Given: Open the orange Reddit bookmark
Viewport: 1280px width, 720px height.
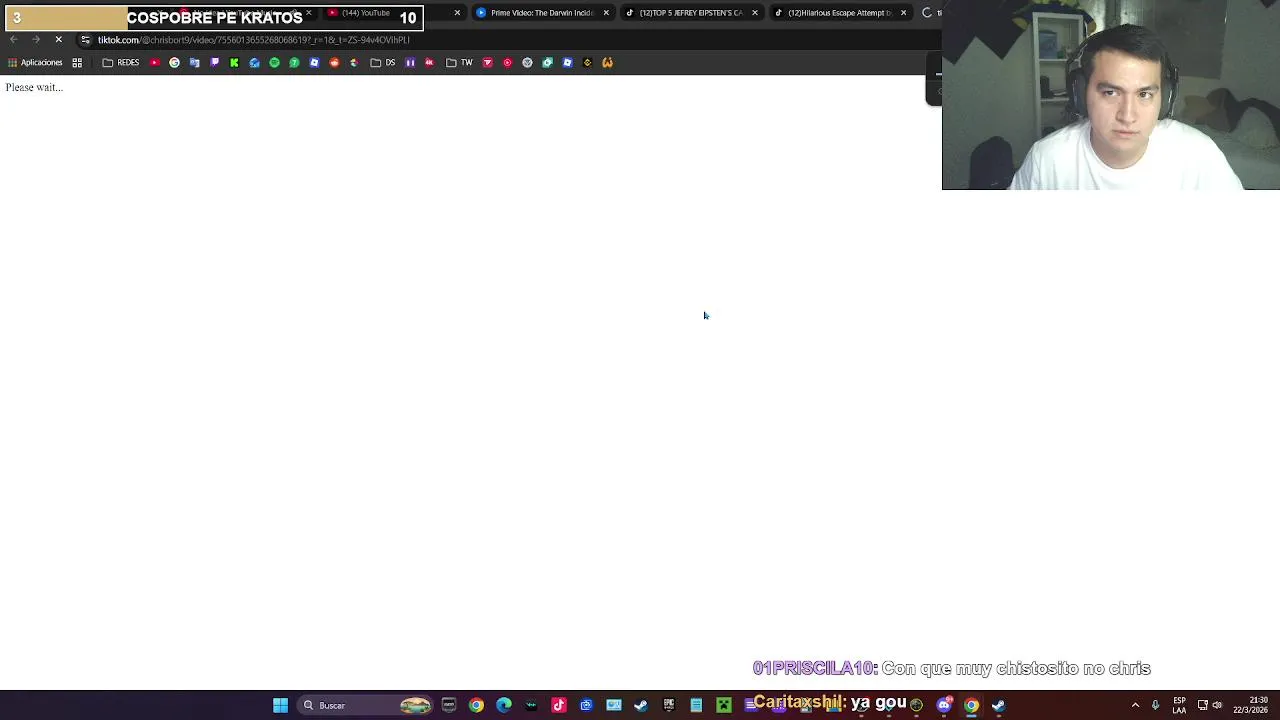Looking at the screenshot, I should tap(334, 63).
